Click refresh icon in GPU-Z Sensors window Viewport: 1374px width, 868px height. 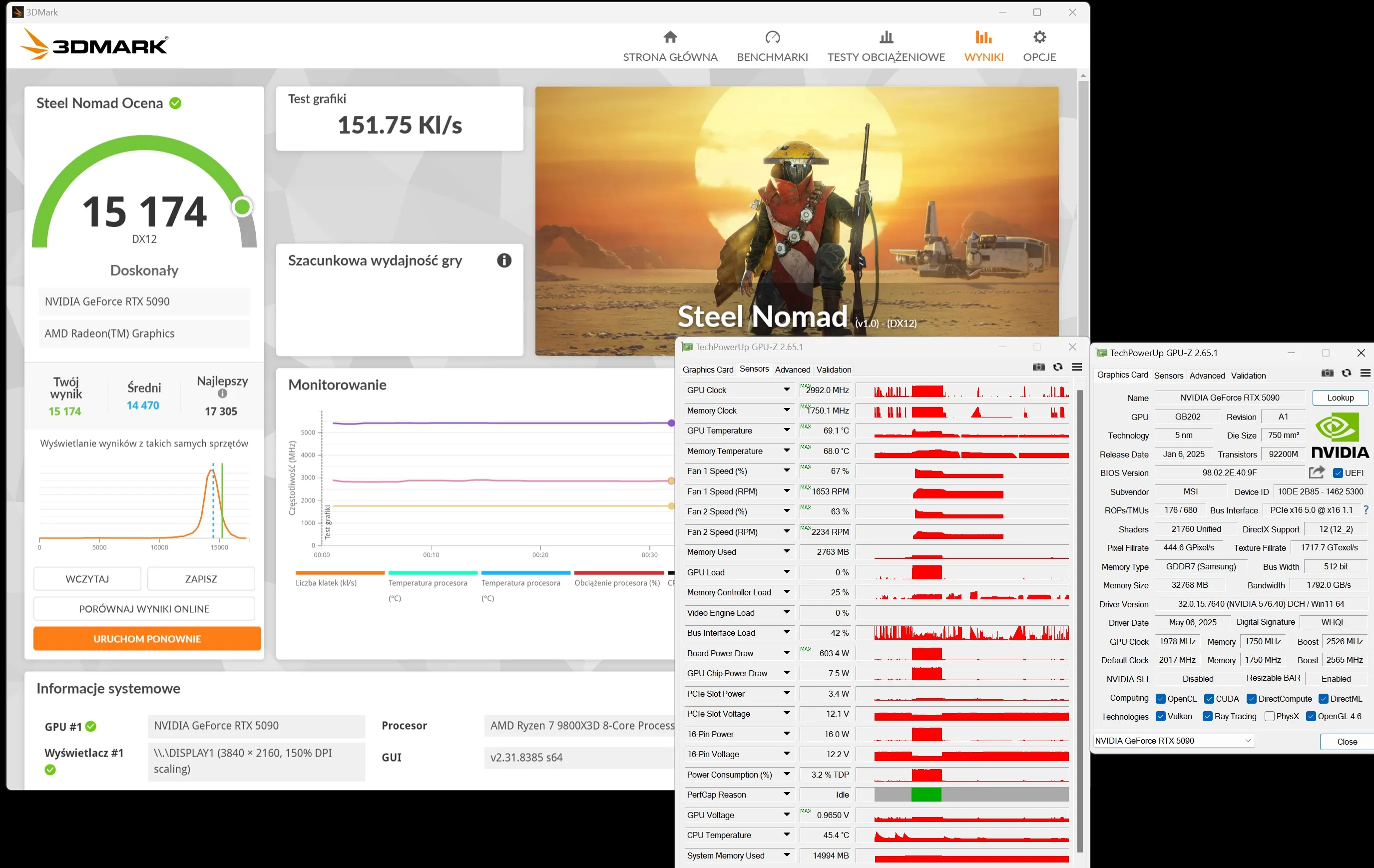[1057, 367]
